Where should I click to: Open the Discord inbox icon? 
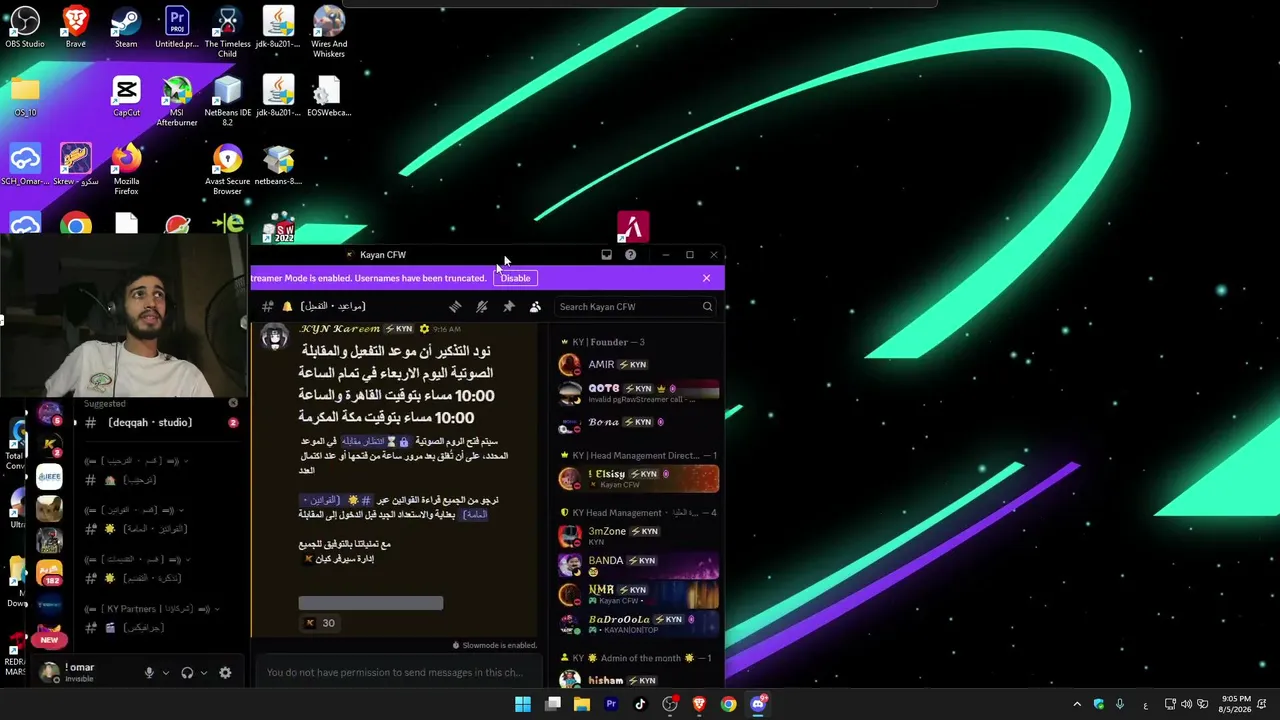(x=606, y=255)
